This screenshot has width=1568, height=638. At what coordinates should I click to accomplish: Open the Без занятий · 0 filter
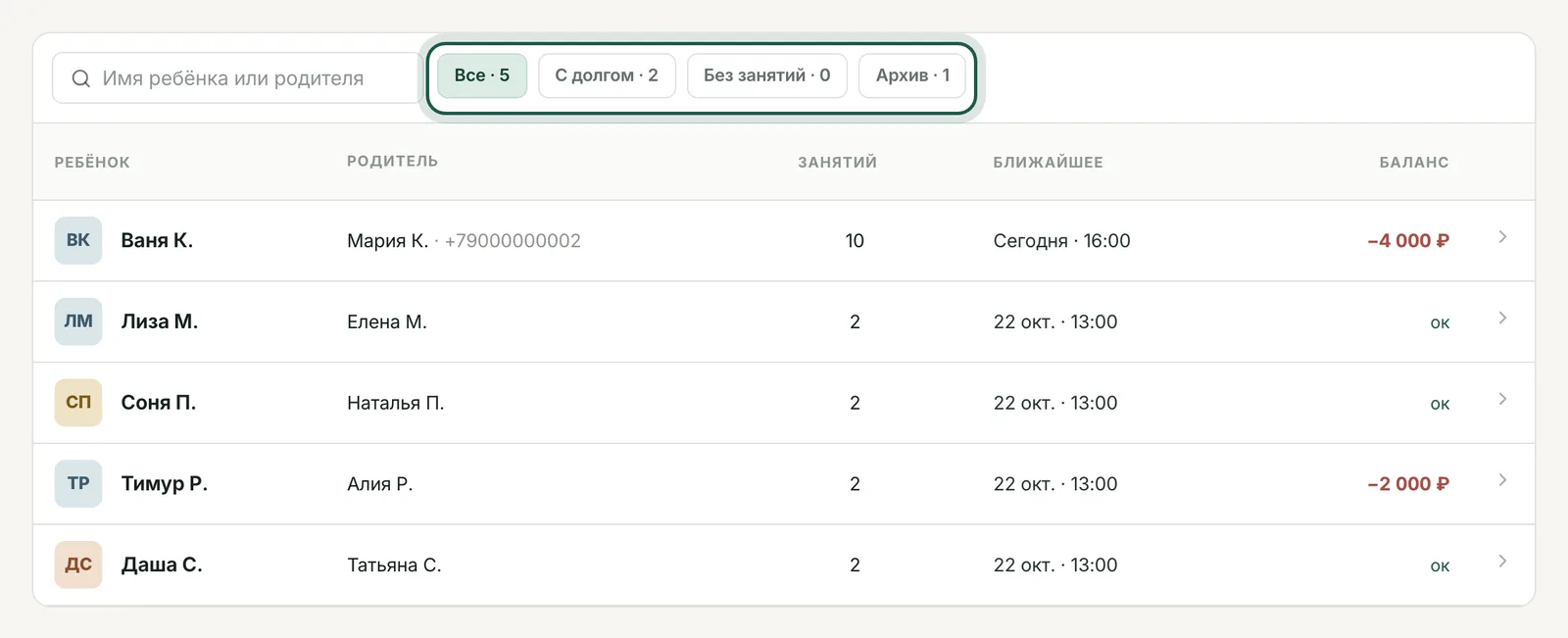coord(767,75)
